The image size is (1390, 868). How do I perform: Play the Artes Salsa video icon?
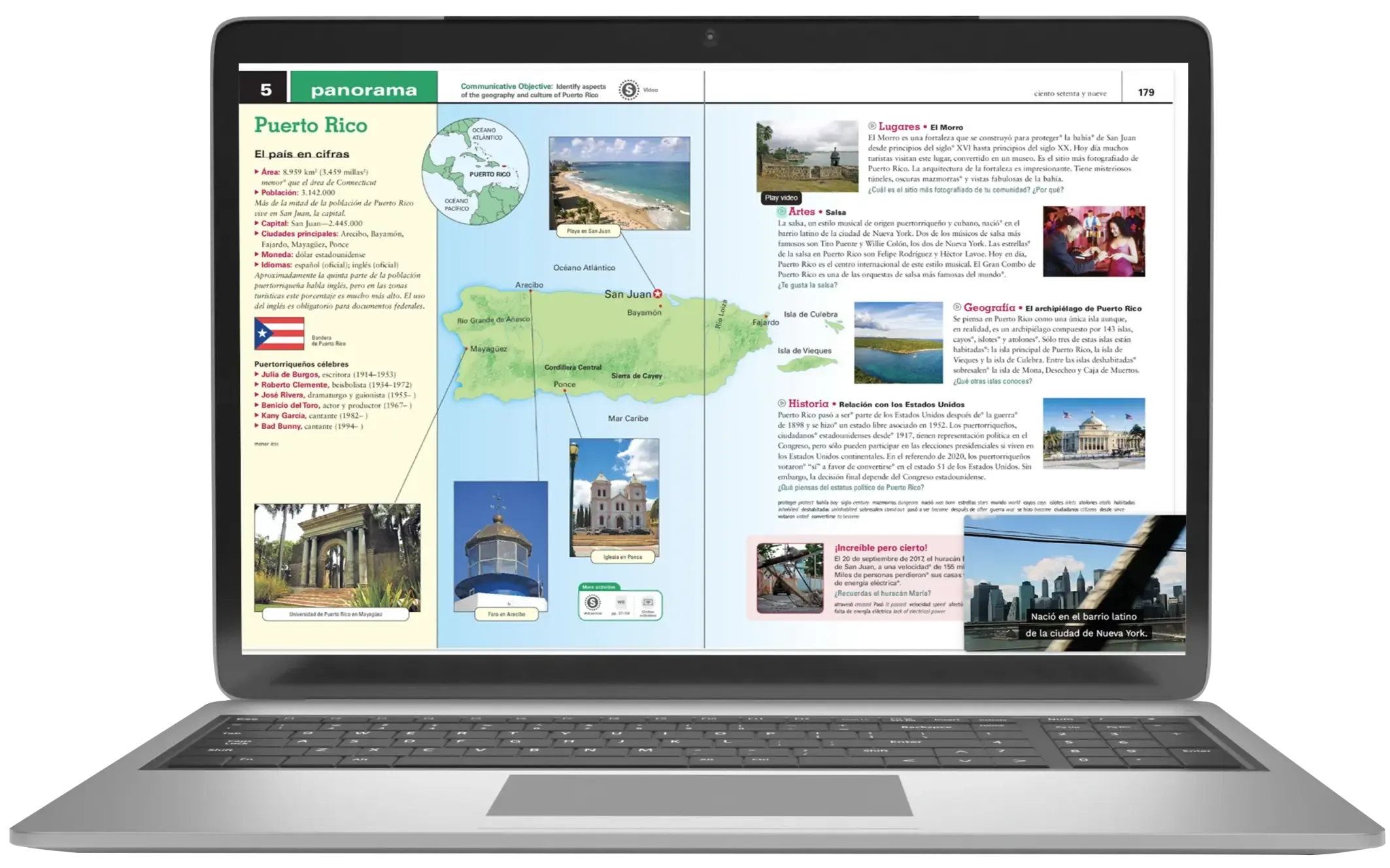781,212
